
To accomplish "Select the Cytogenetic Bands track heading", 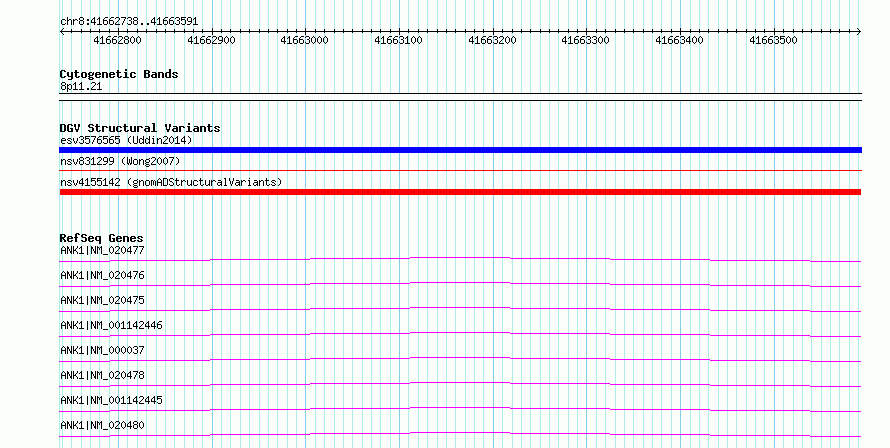I will [x=119, y=74].
